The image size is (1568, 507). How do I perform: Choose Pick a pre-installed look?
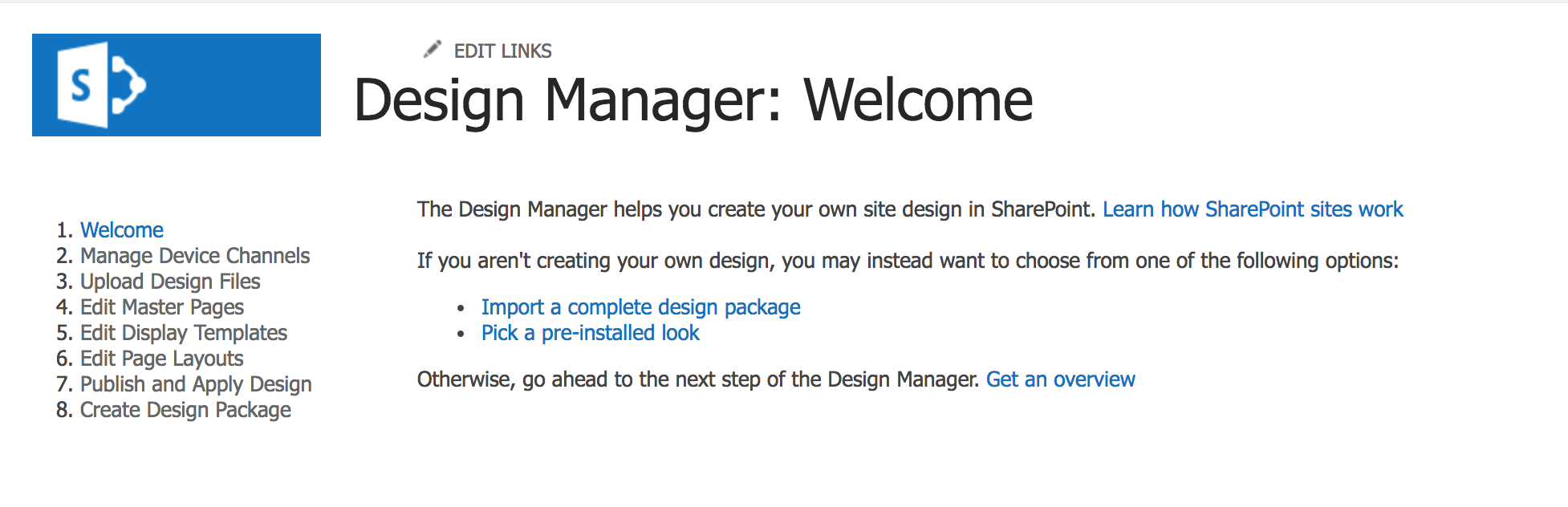[591, 333]
